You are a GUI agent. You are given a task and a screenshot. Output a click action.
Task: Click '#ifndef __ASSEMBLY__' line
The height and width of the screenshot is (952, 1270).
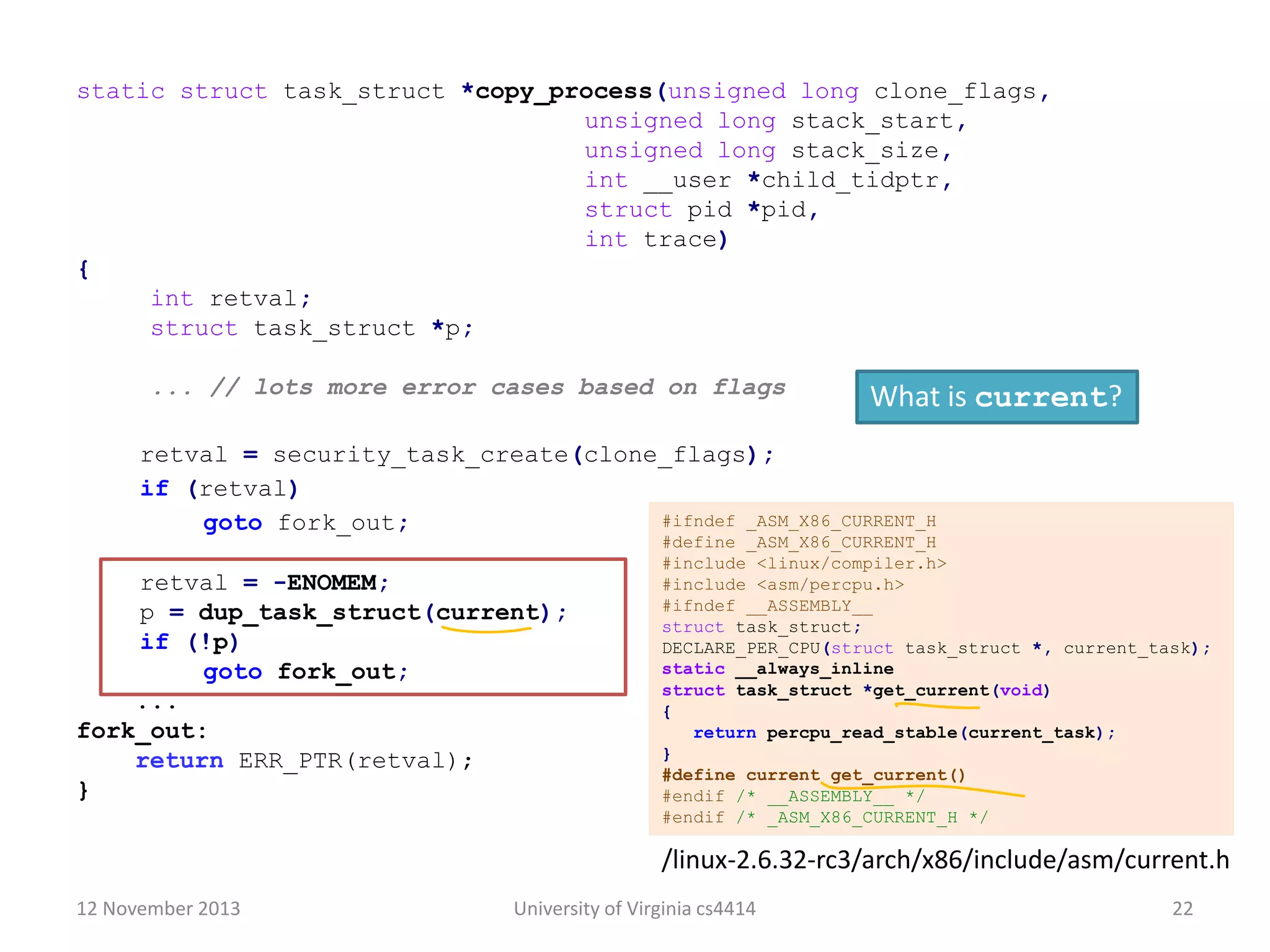[x=768, y=606]
